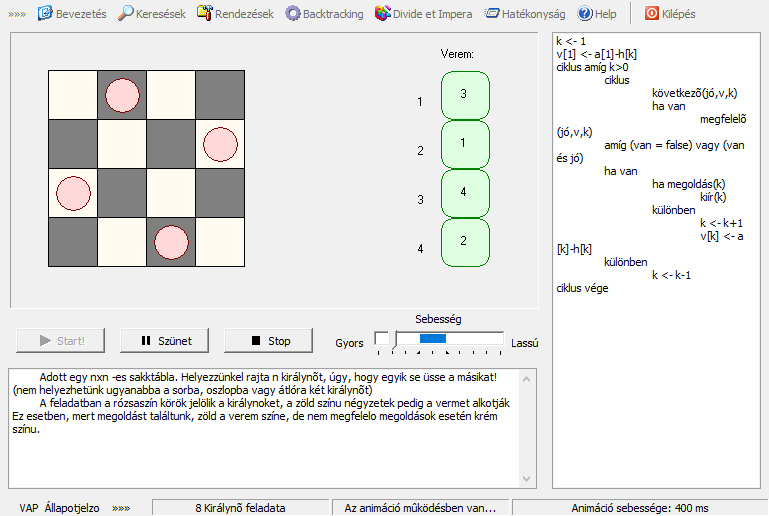This screenshot has width=769, height=516.
Task: Click the queen circle in the bottom row
Action: tap(171, 242)
